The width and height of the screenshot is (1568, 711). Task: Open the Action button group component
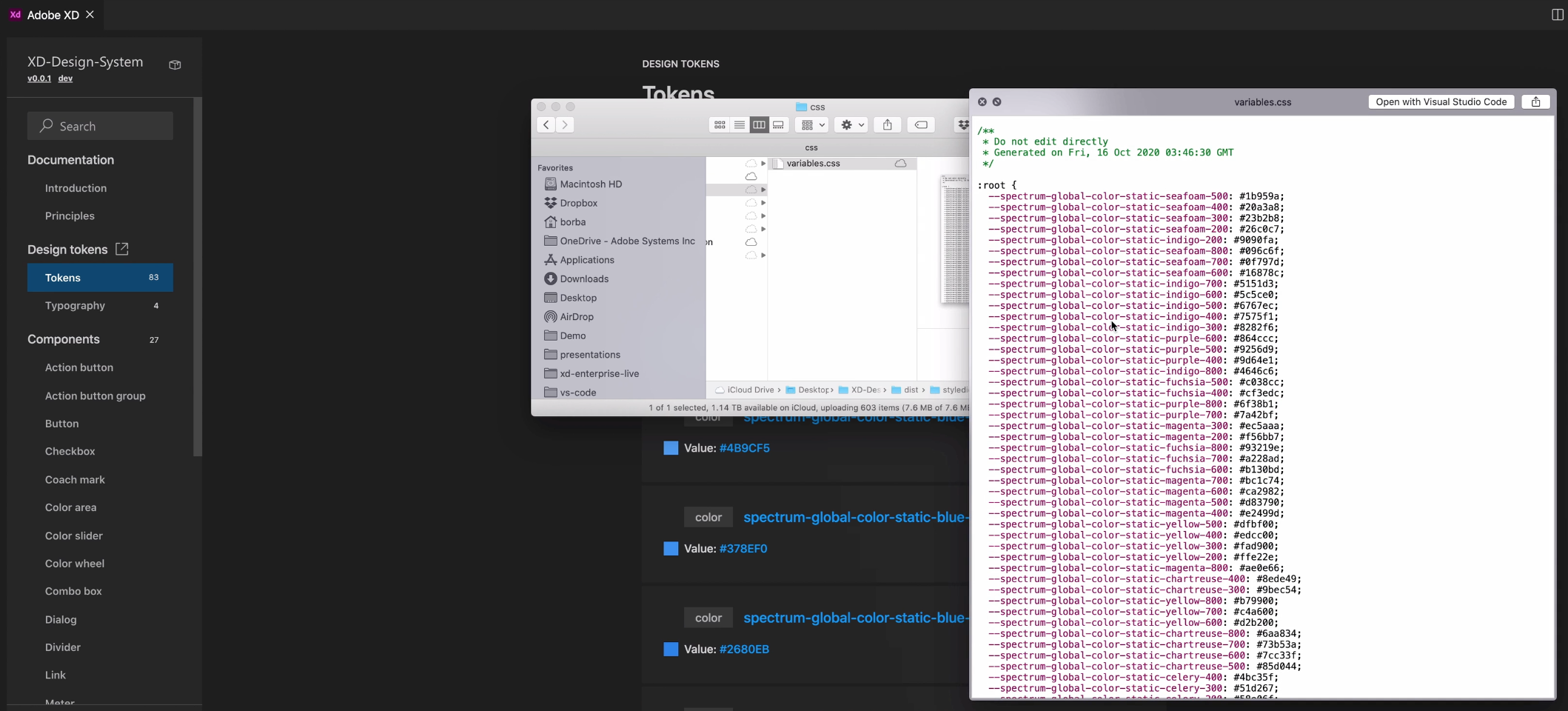[x=96, y=395]
